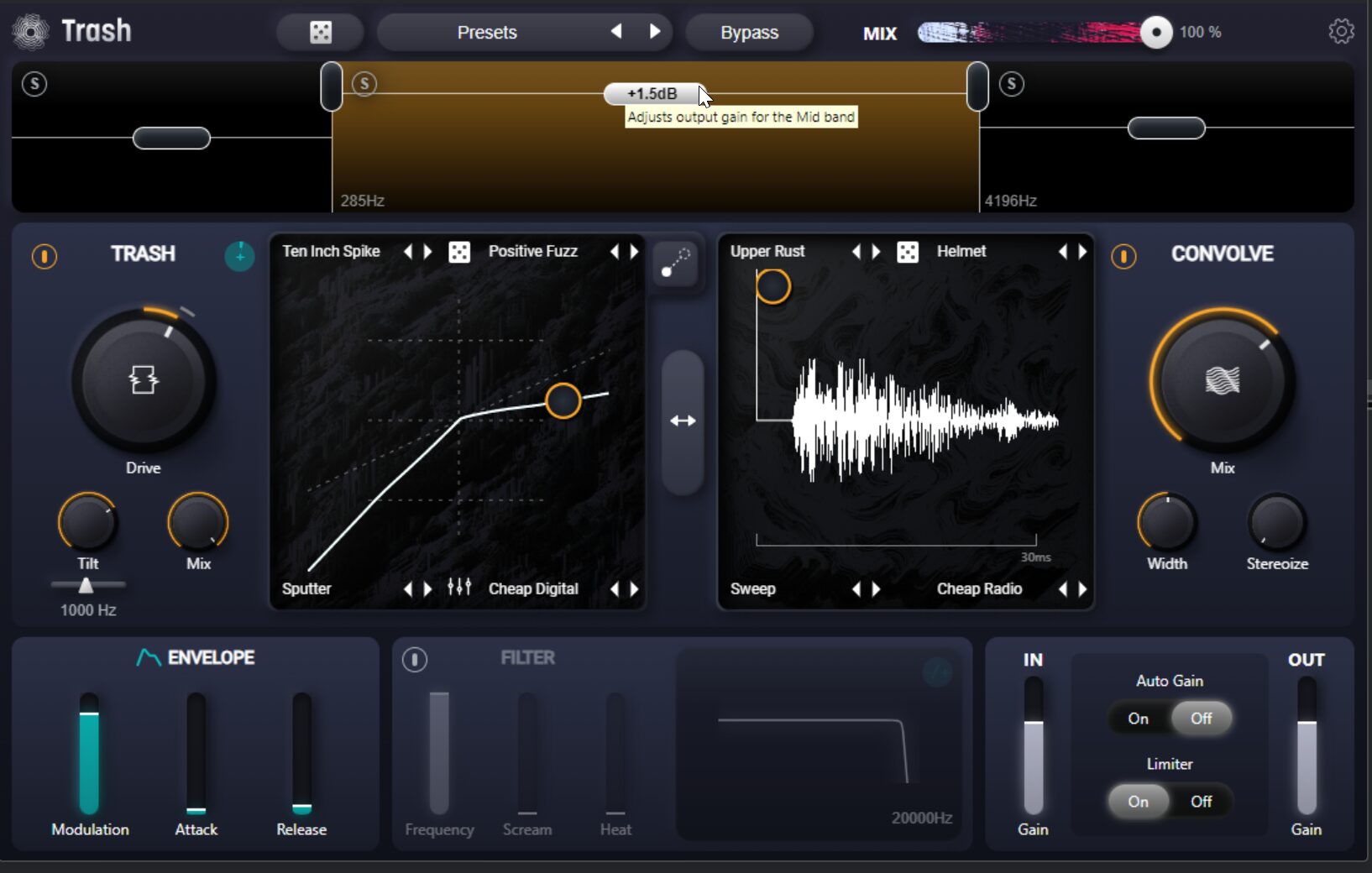Solo the low band
Image resolution: width=1372 pixels, height=873 pixels.
(34, 84)
